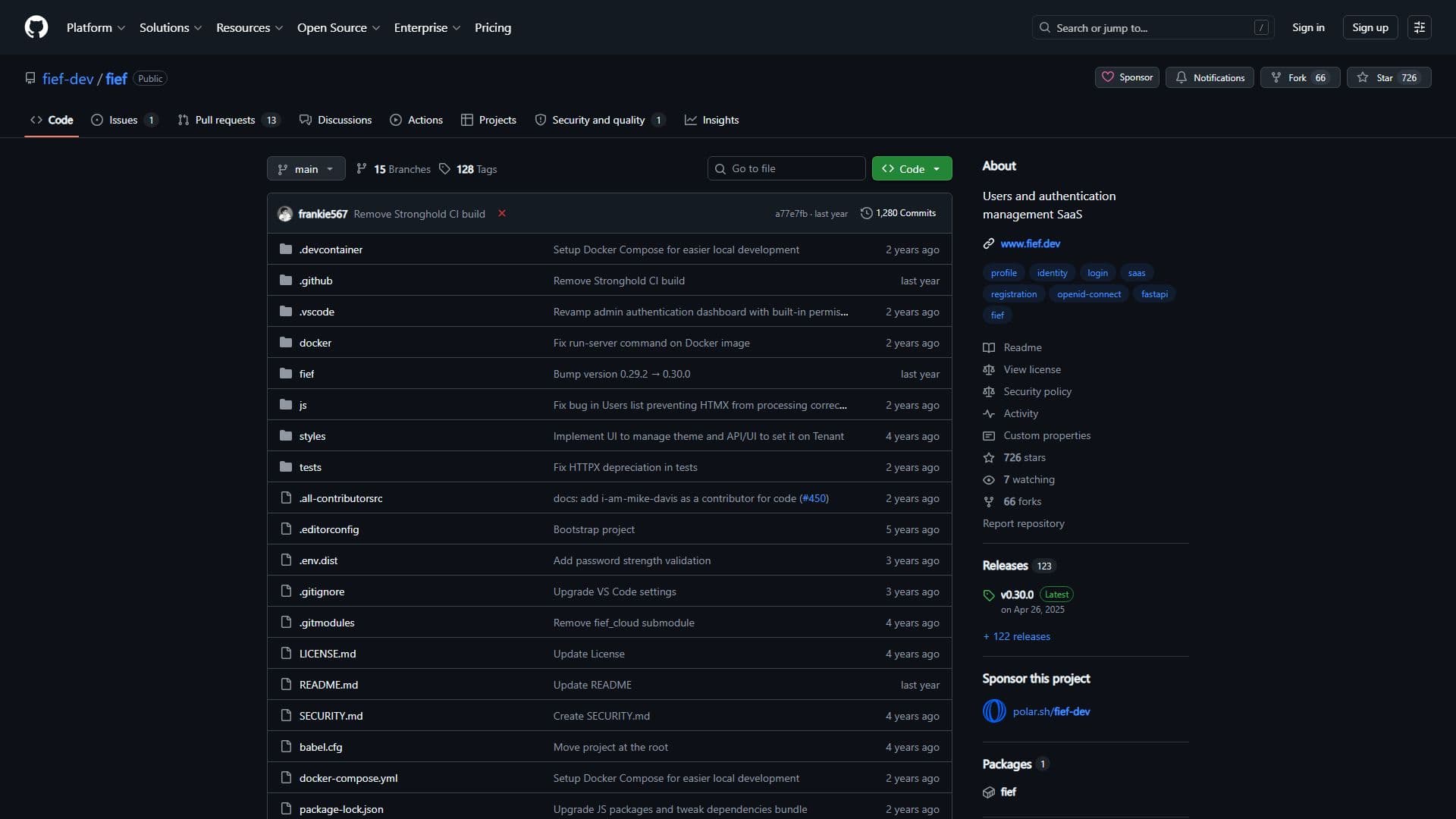The image size is (1456, 819).
Task: Select the fastapi topic tag
Action: [1154, 294]
